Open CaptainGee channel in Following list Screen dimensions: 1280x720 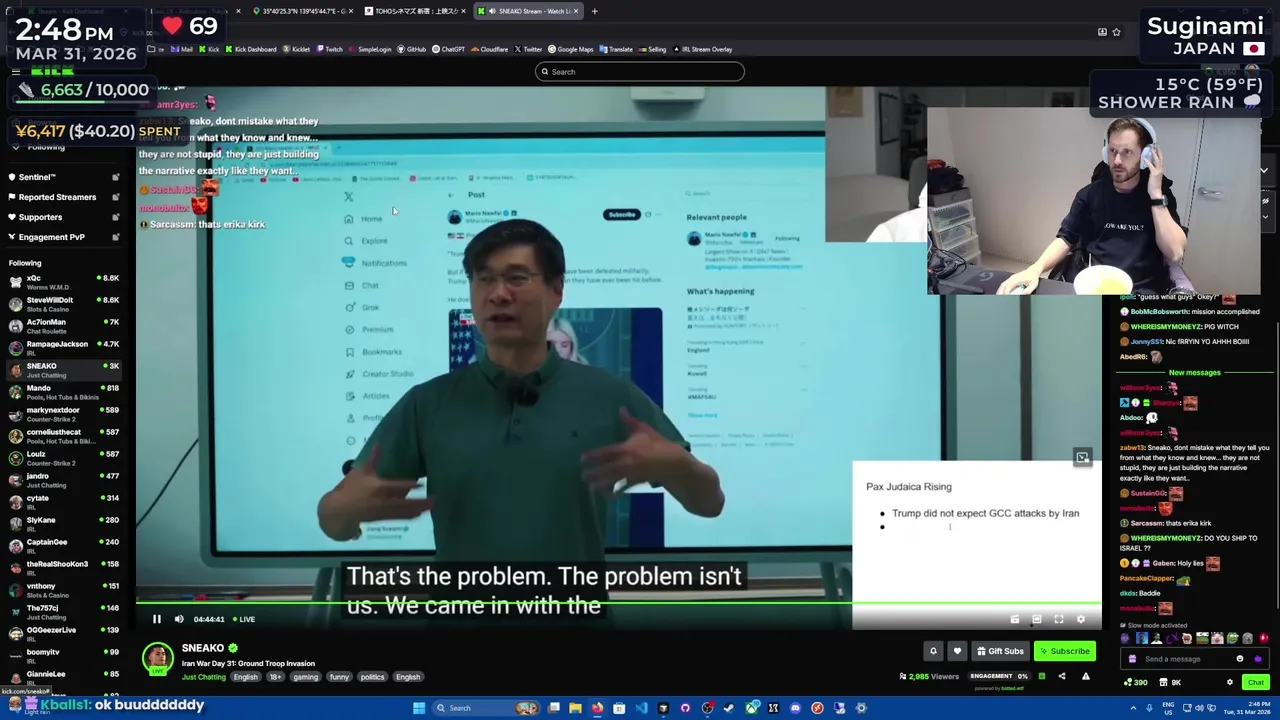[64, 546]
